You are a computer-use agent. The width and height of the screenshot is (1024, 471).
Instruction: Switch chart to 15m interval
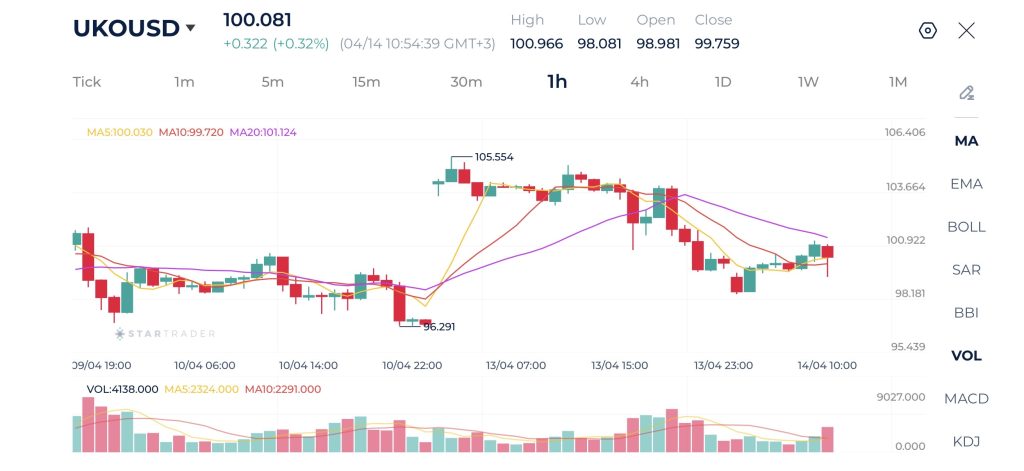[366, 82]
